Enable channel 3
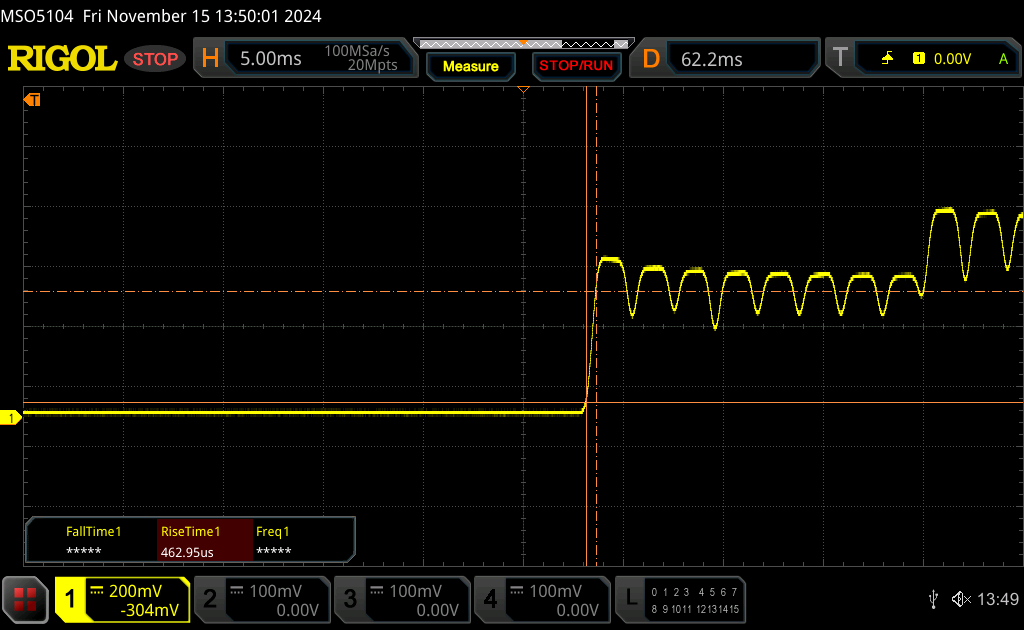The width and height of the screenshot is (1024, 630). [400, 599]
